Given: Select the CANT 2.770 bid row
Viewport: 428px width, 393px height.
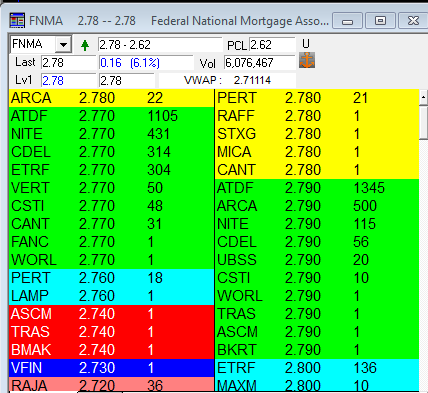Looking at the screenshot, I should coord(111,224).
